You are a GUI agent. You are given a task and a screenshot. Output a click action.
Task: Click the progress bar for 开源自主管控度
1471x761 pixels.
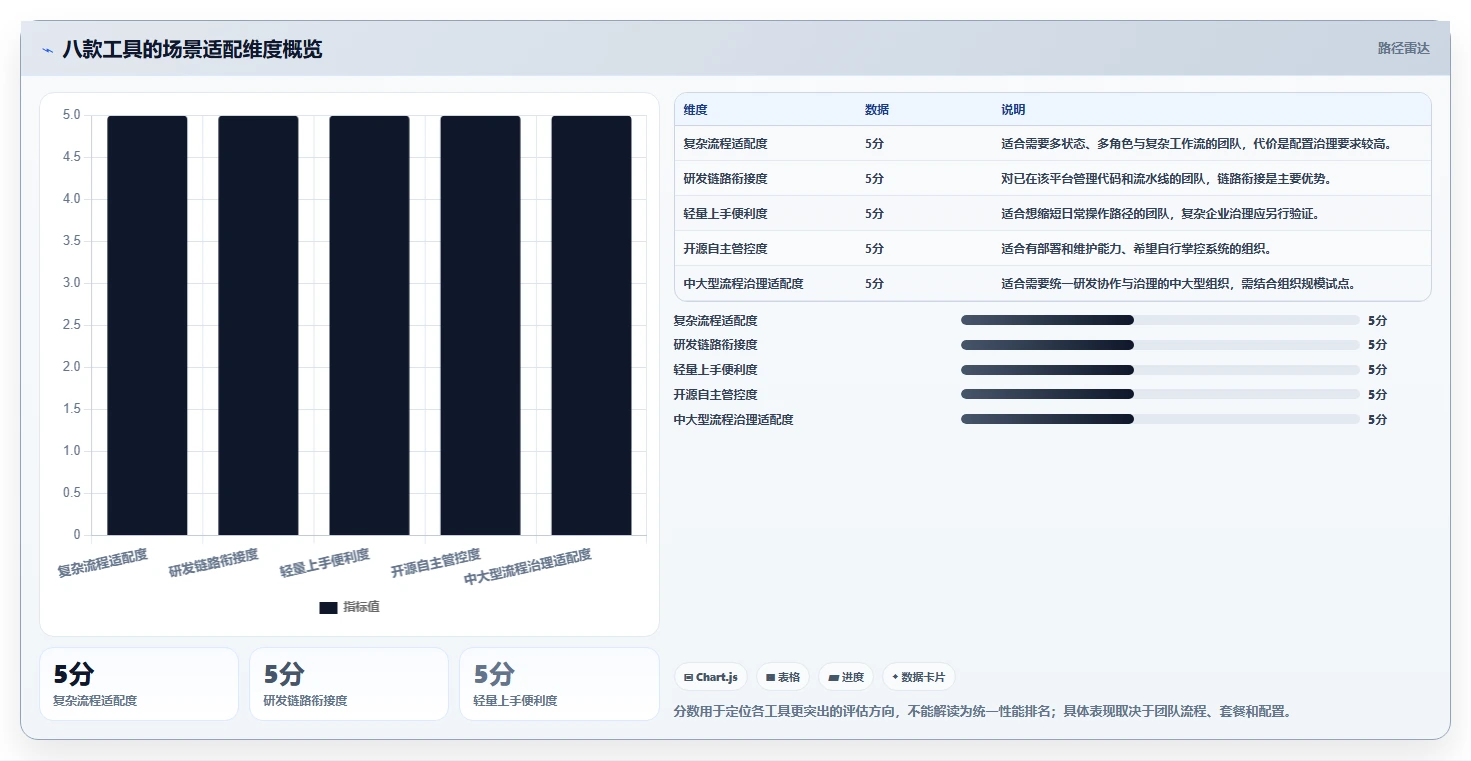coord(1160,394)
